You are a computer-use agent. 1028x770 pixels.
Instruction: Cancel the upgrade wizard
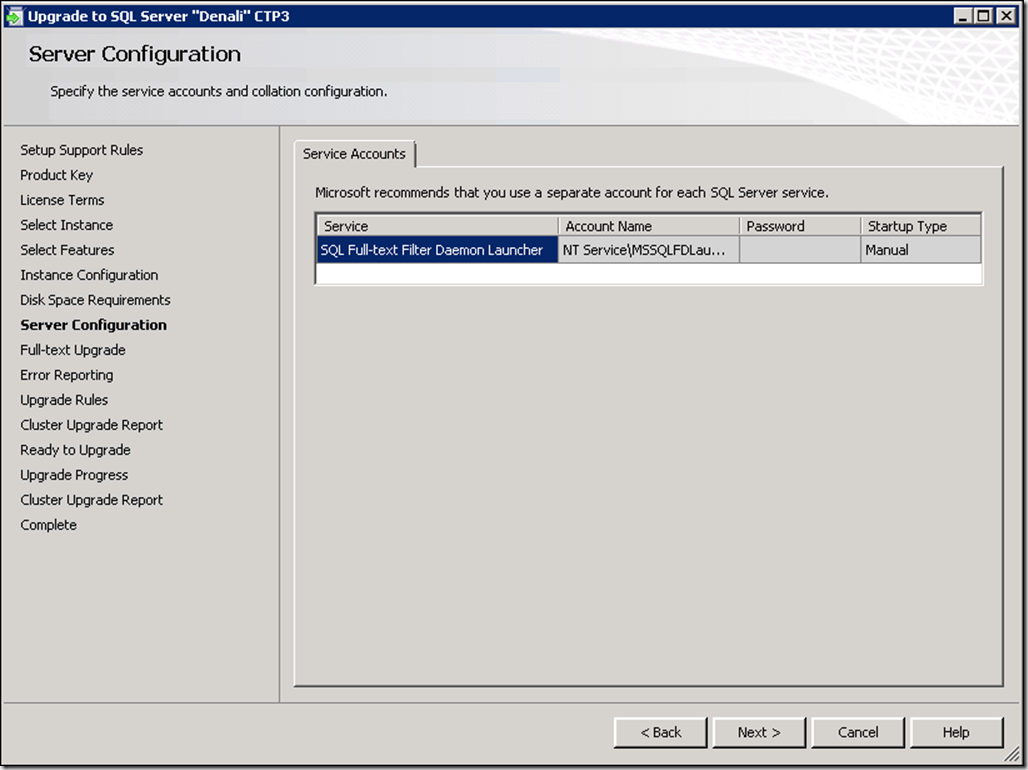(x=857, y=732)
